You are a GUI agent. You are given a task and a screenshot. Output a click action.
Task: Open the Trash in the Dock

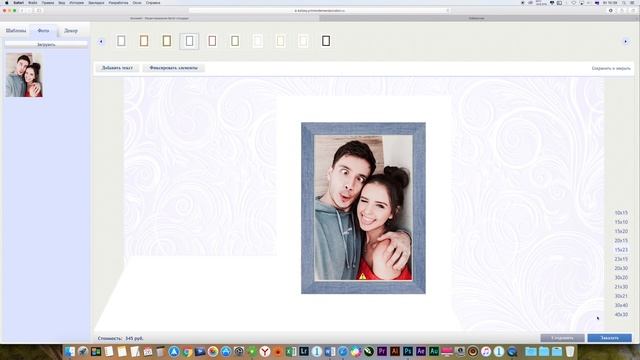coord(570,351)
